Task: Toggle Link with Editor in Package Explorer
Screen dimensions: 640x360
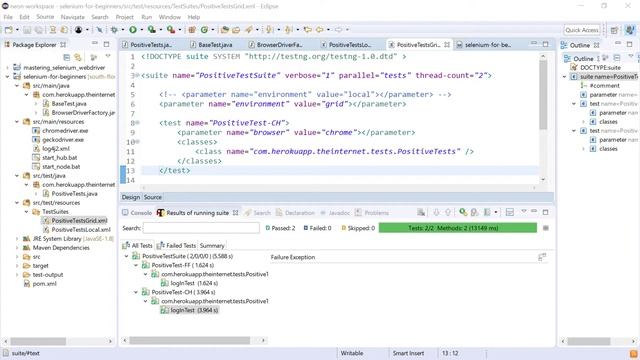Action: coord(78,58)
